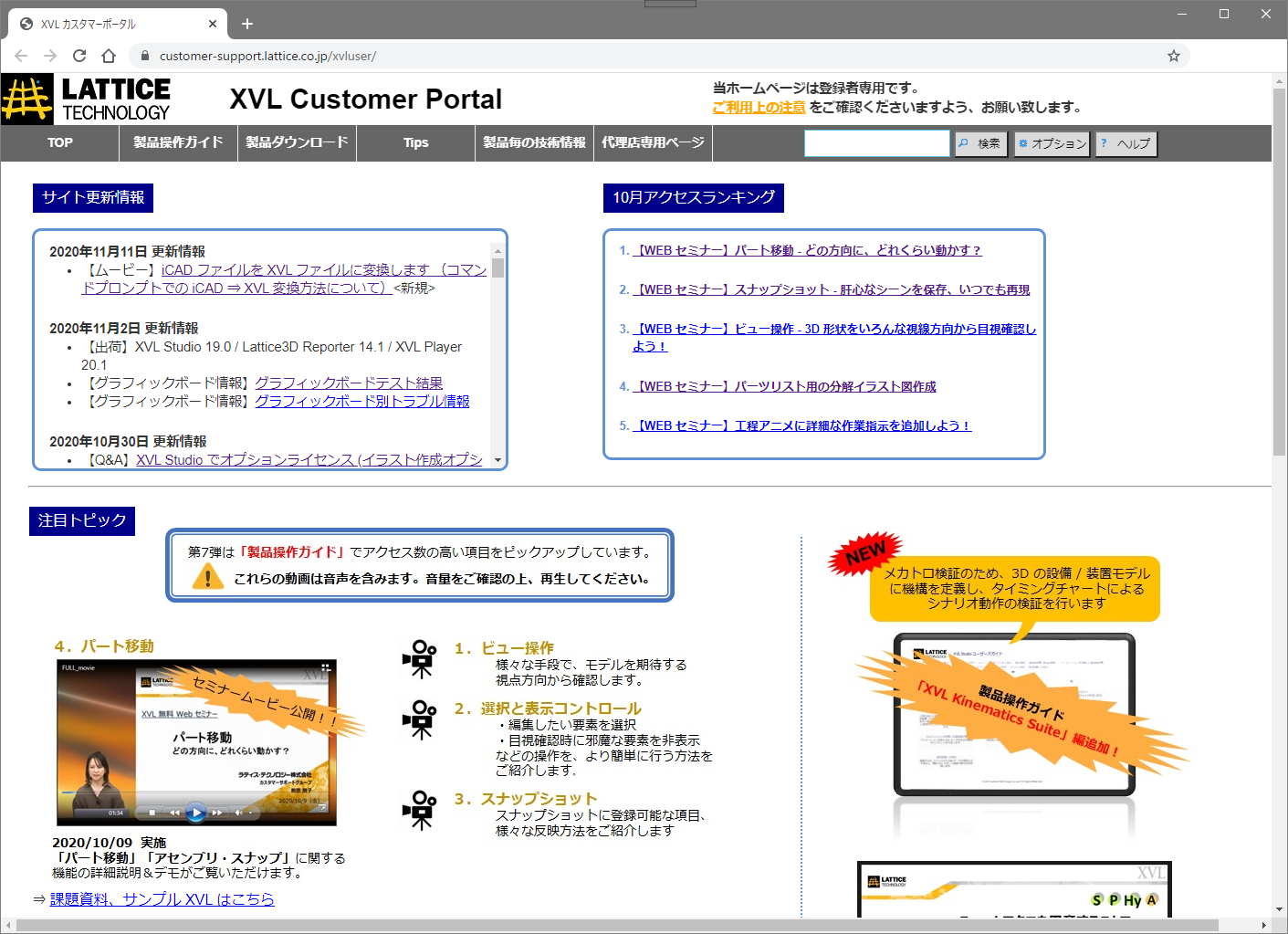Open the TOP menu item

tap(60, 142)
